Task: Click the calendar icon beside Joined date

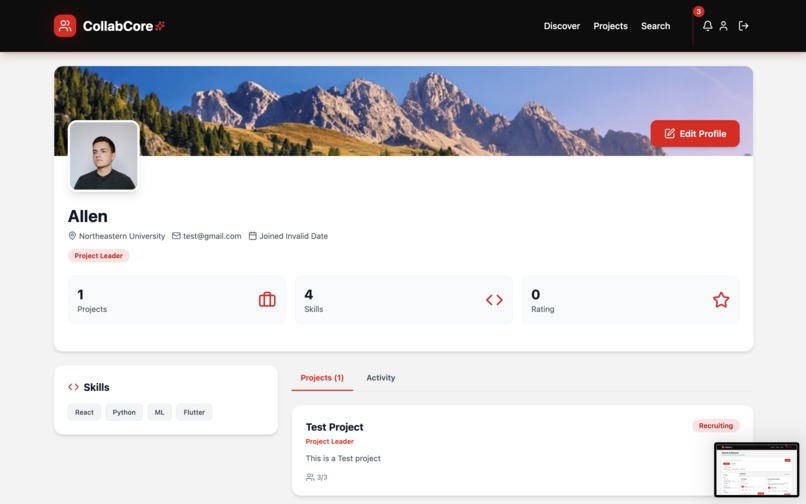Action: (x=252, y=236)
